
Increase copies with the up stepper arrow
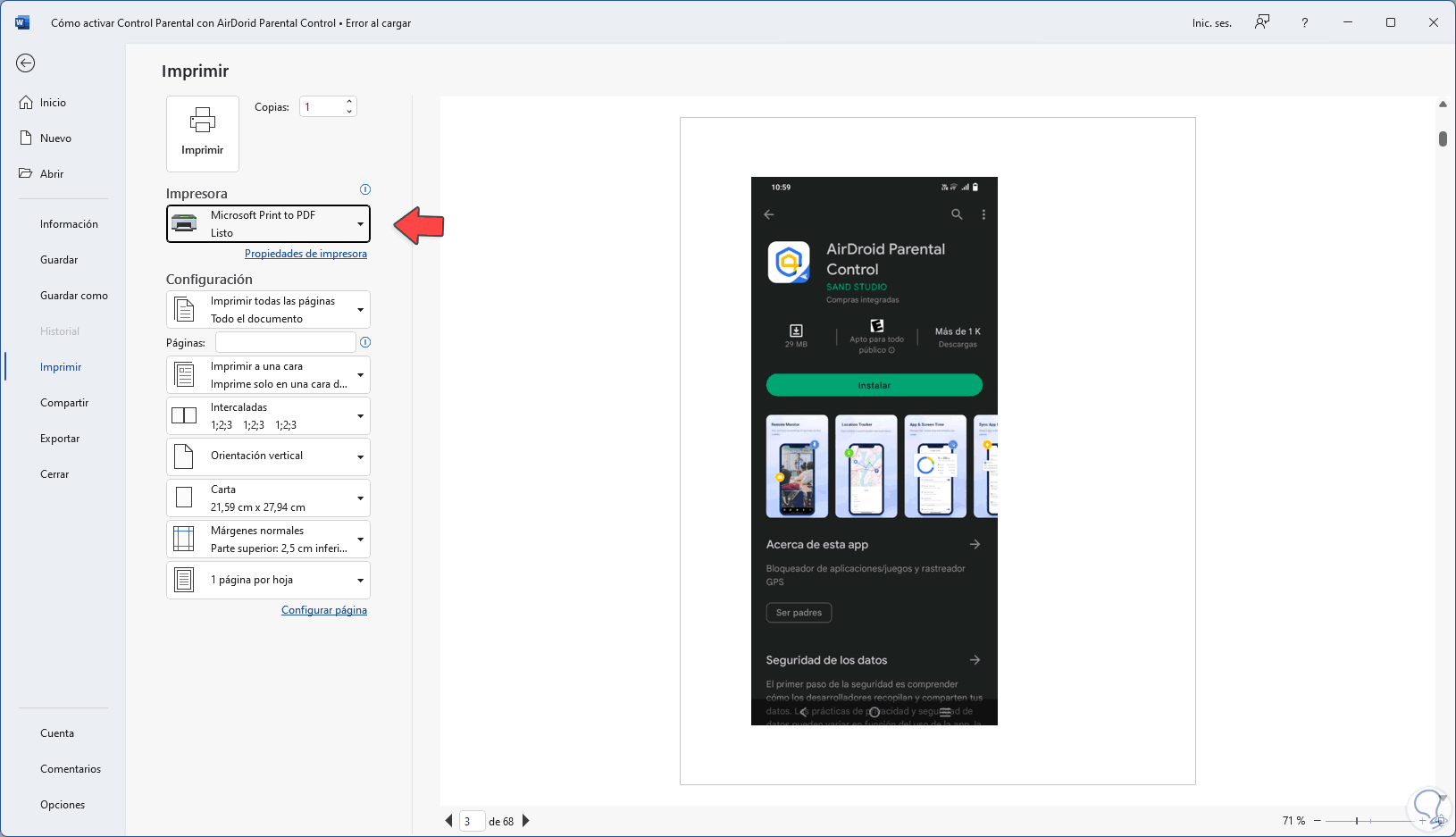point(349,102)
